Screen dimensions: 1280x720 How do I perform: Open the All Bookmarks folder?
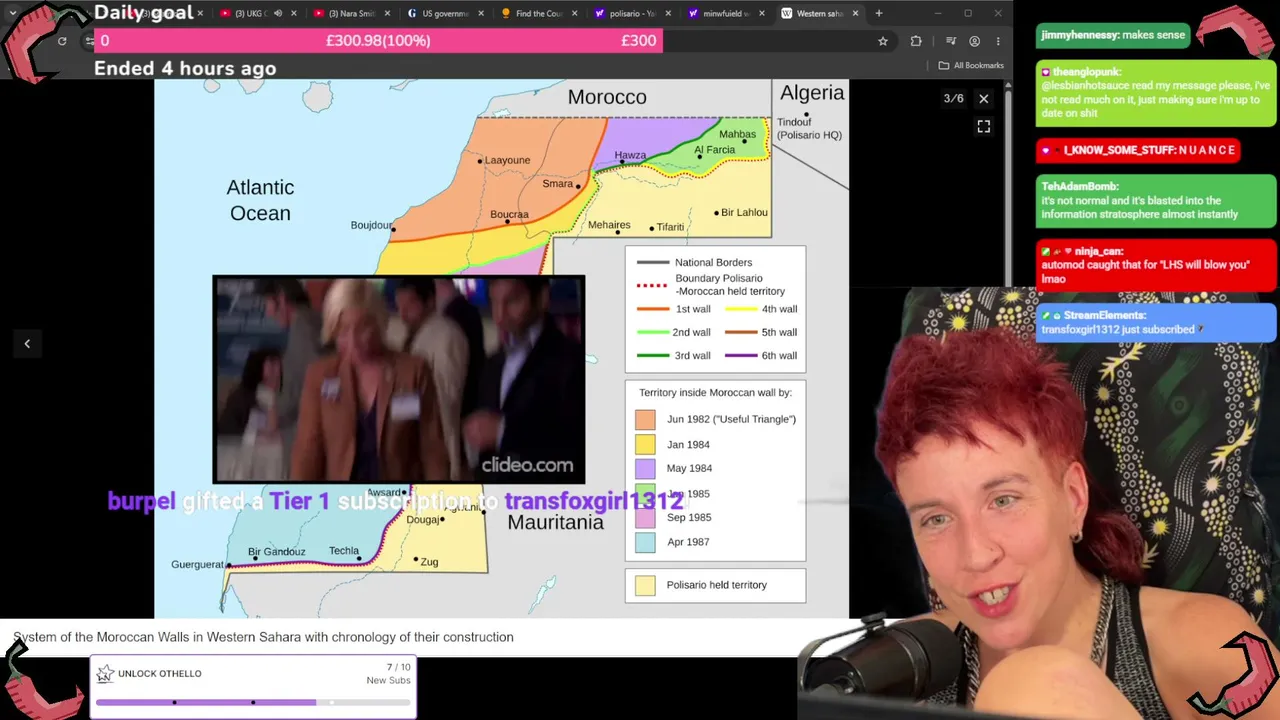pos(971,65)
